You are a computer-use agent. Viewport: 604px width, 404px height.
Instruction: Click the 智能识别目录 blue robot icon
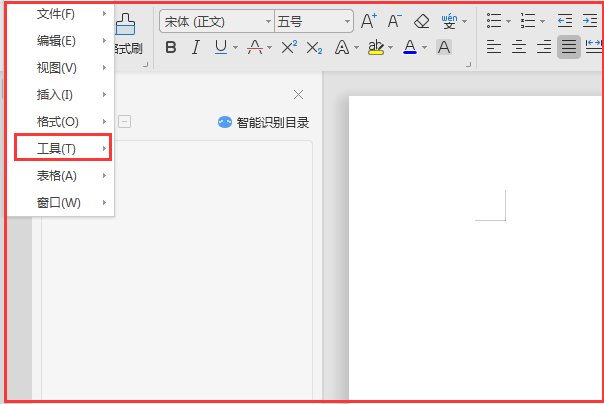coord(225,122)
